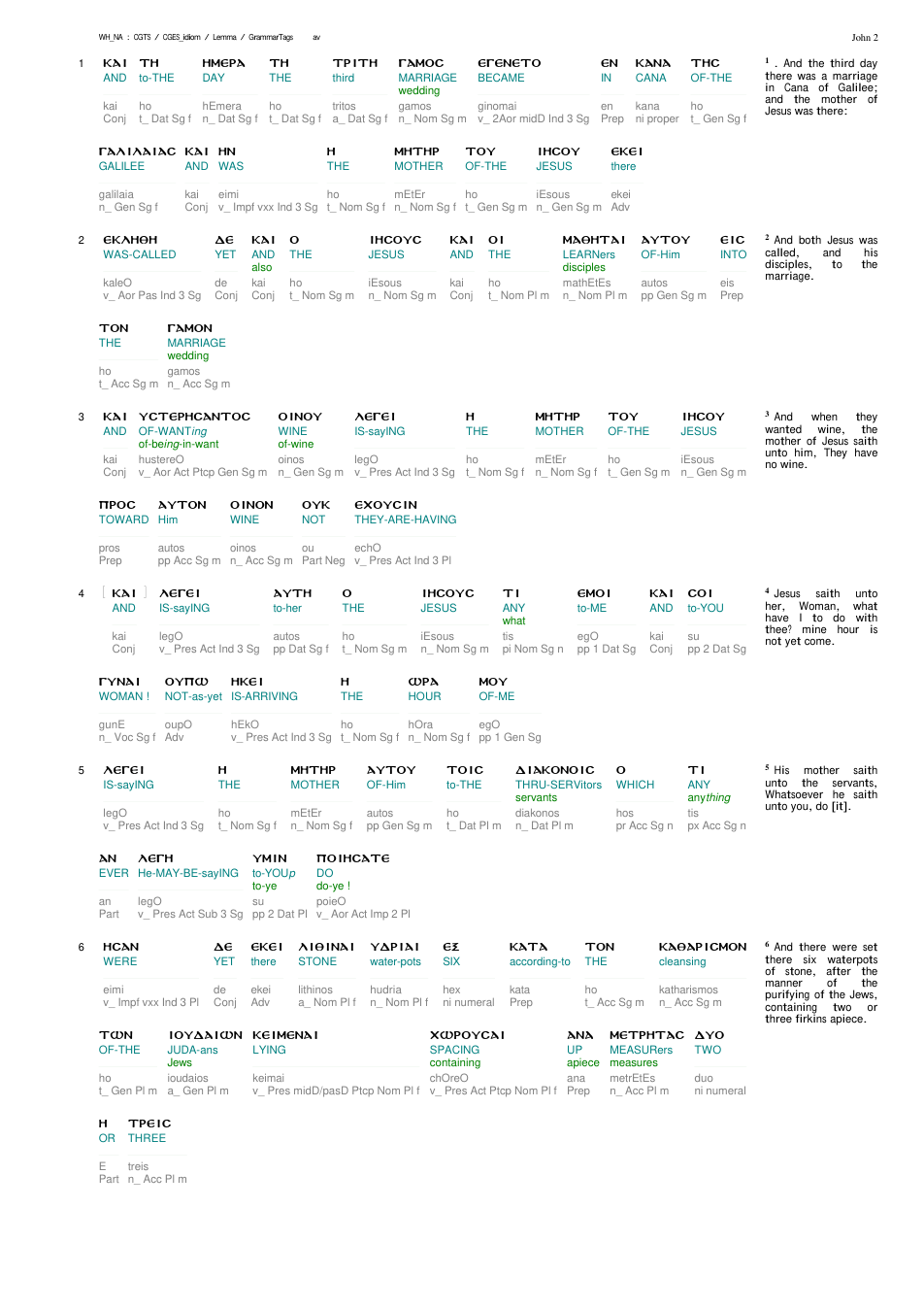Click the John 2 page title

pos(865,38)
